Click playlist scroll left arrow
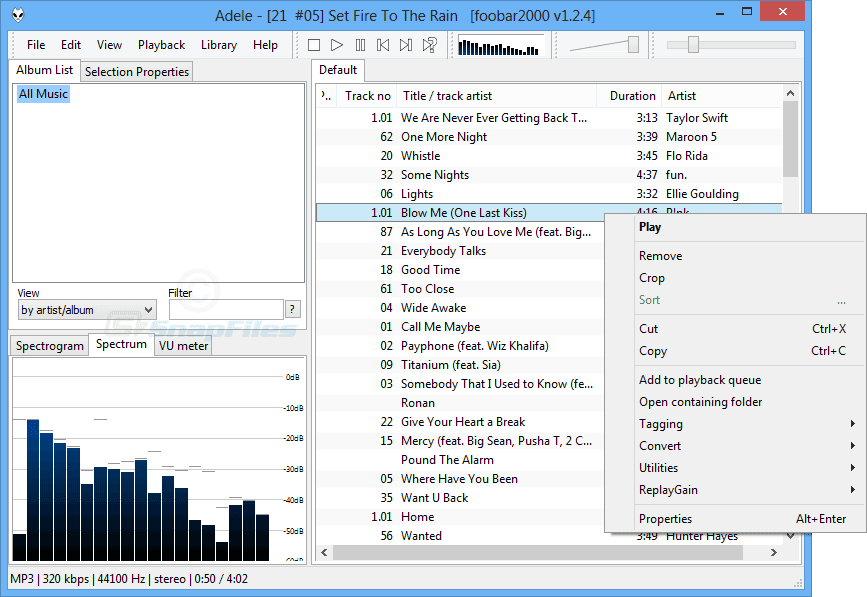 tap(325, 552)
